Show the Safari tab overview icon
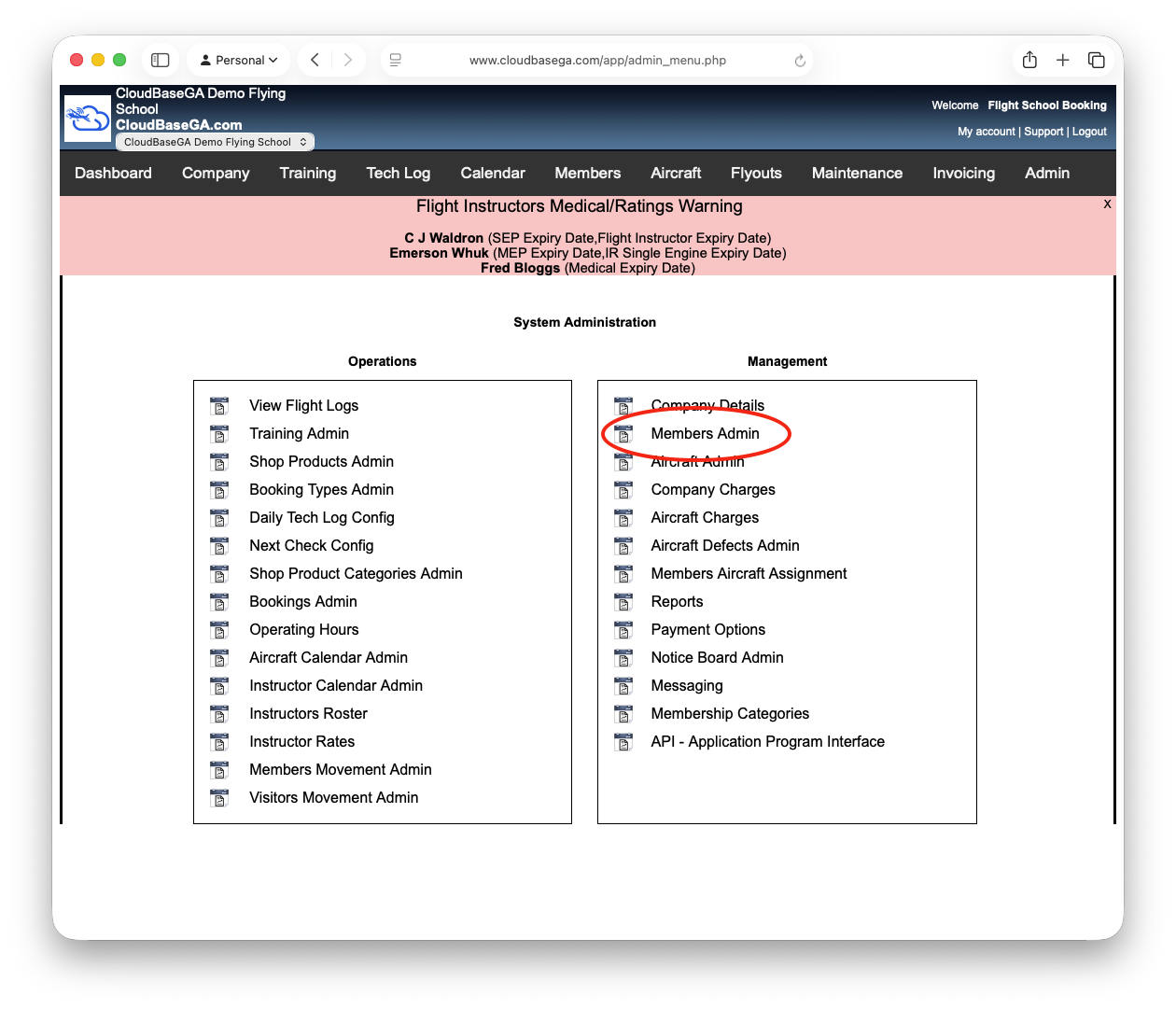 (x=1097, y=60)
